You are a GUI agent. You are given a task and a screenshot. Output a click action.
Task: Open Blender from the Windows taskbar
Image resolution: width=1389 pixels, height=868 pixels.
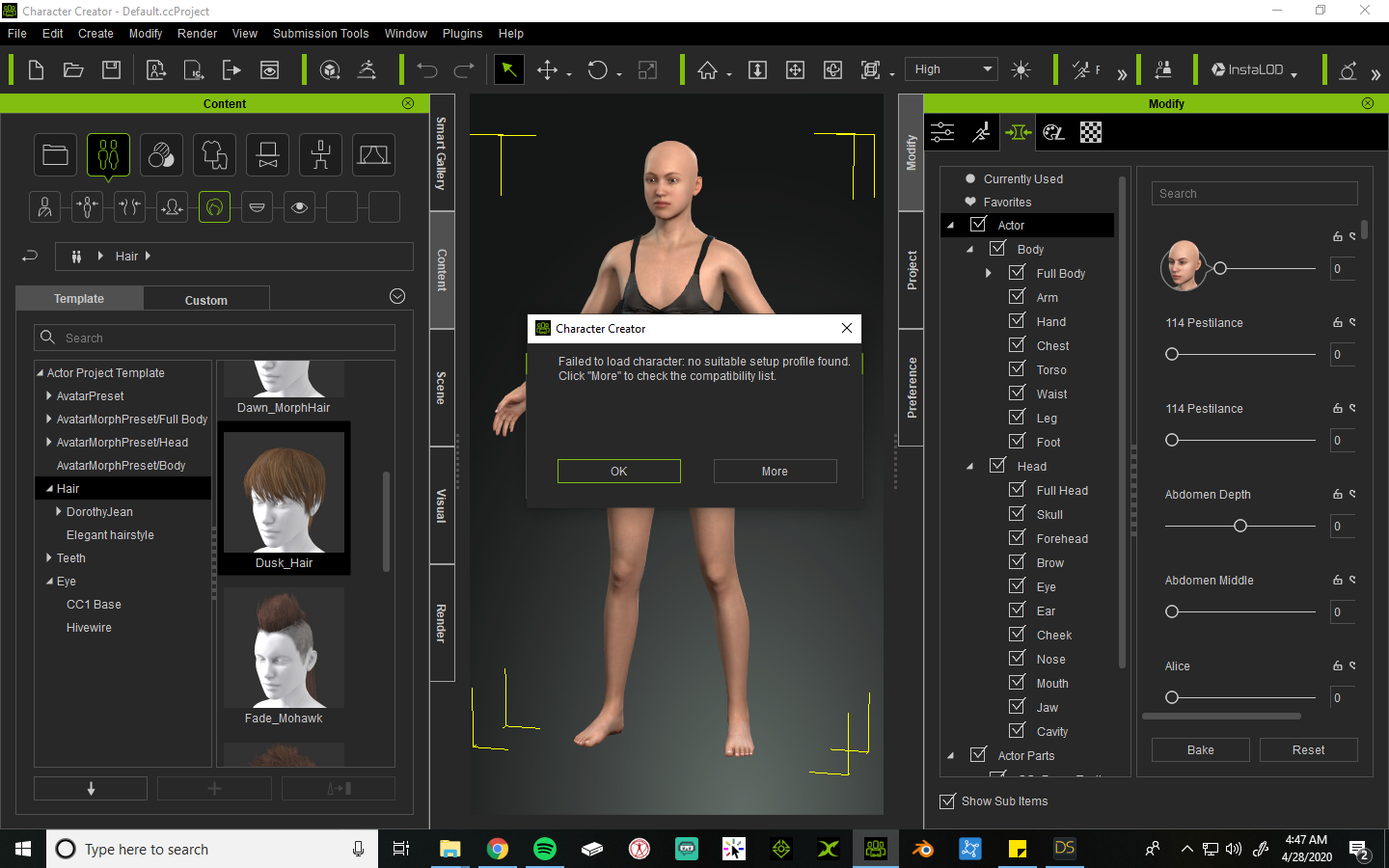tap(923, 849)
